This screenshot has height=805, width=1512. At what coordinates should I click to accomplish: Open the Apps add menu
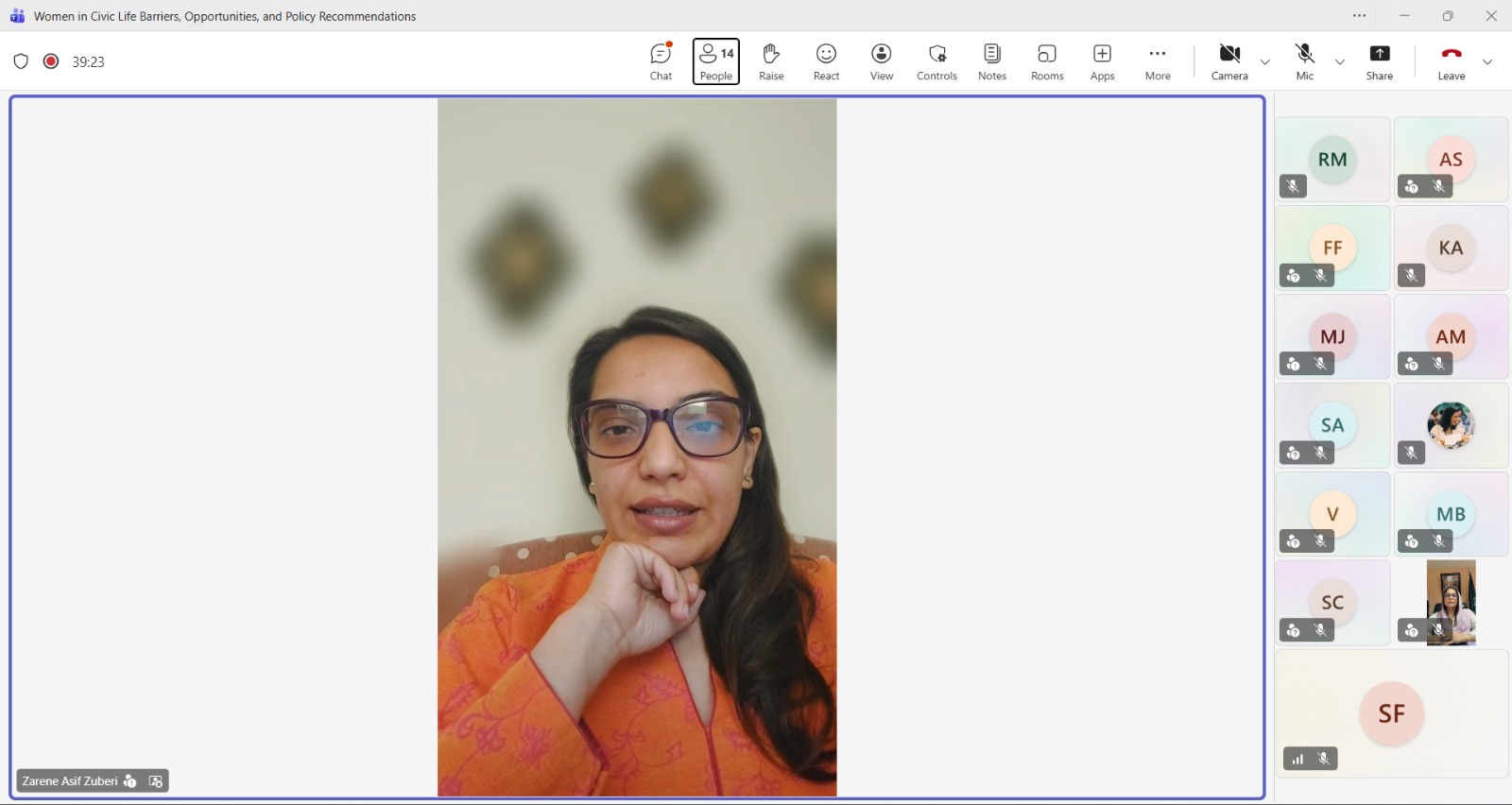pos(1102,61)
